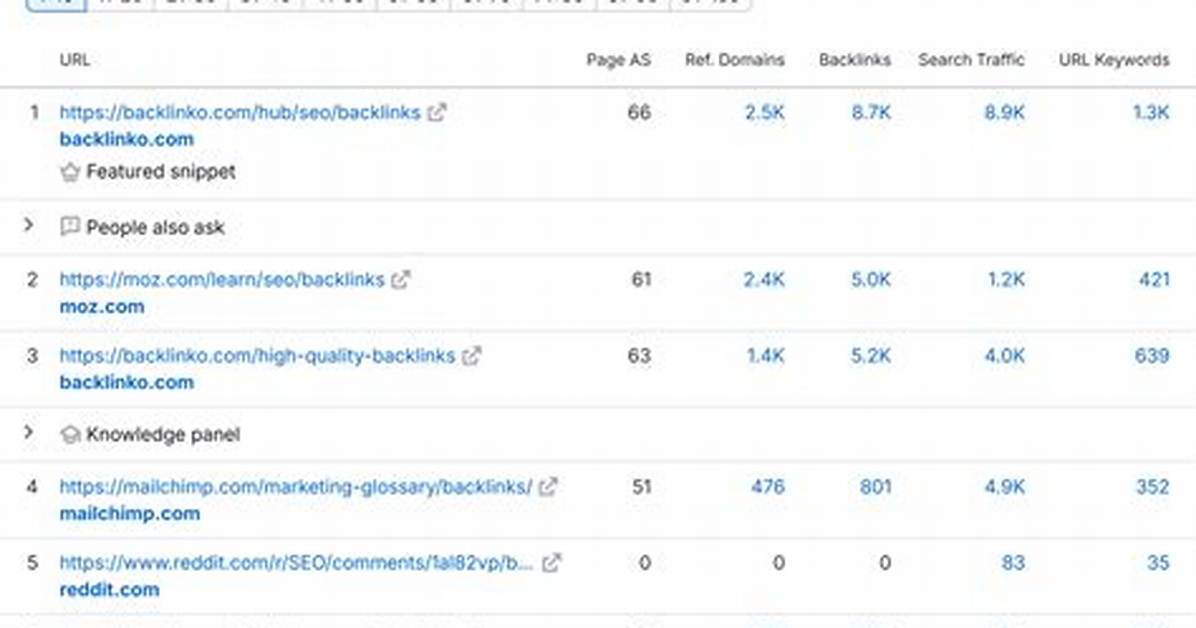Open external link icon for backlinko.com/hub/seo/backlinks
This screenshot has height=628, width=1196.
436,112
